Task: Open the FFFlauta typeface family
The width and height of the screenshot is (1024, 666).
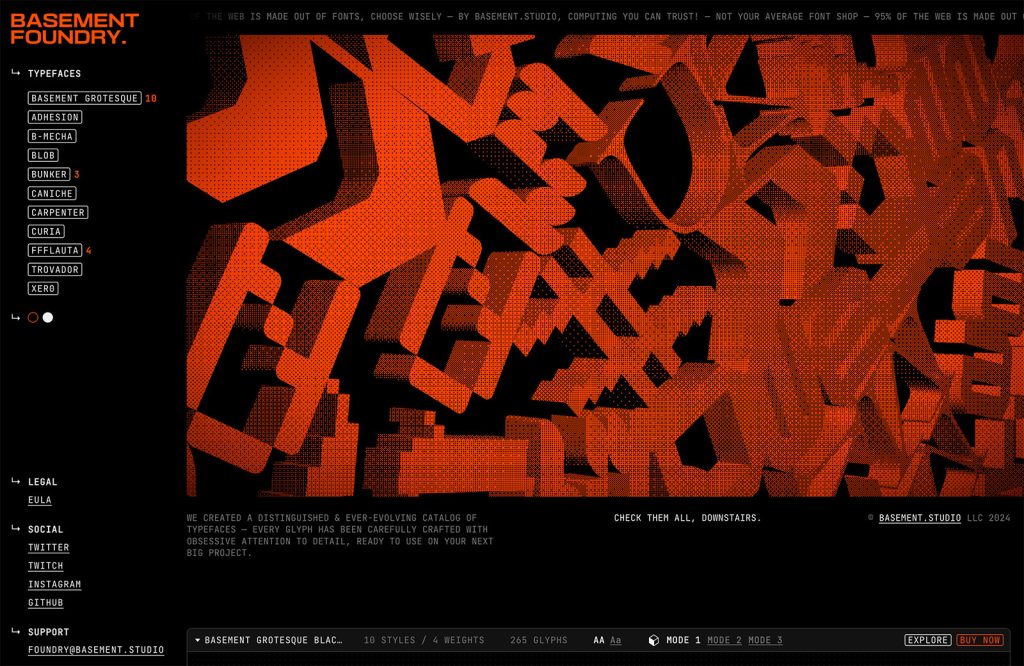Action: tap(54, 250)
